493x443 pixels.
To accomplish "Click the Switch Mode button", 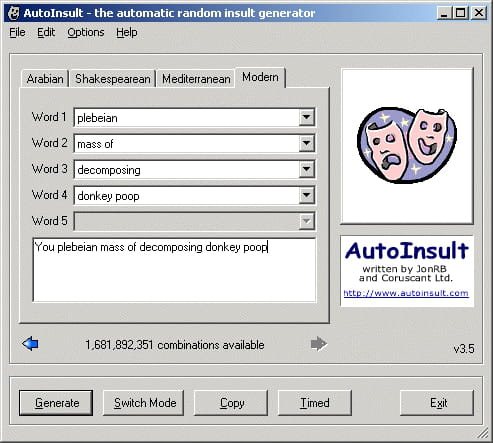I will tap(144, 403).
